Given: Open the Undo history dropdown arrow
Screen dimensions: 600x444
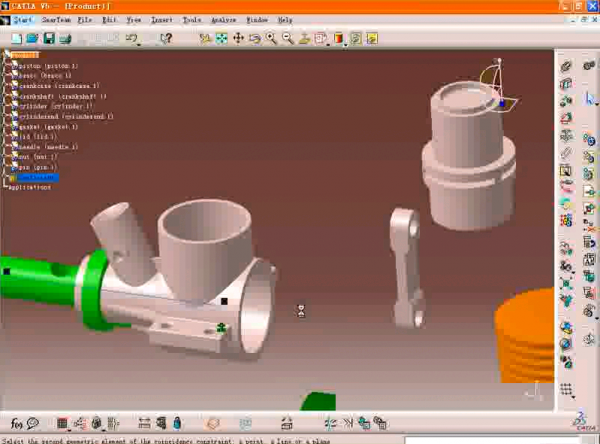Looking at the screenshot, I should click(139, 45).
